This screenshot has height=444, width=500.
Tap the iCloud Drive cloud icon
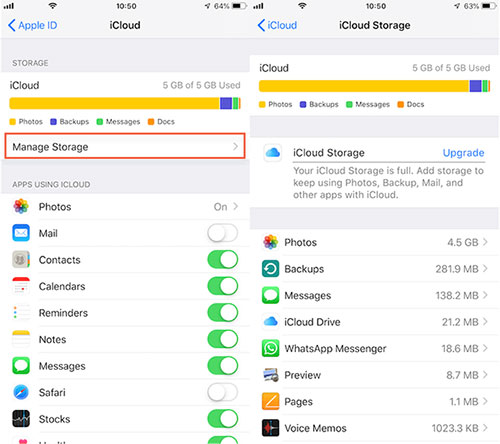[270, 322]
